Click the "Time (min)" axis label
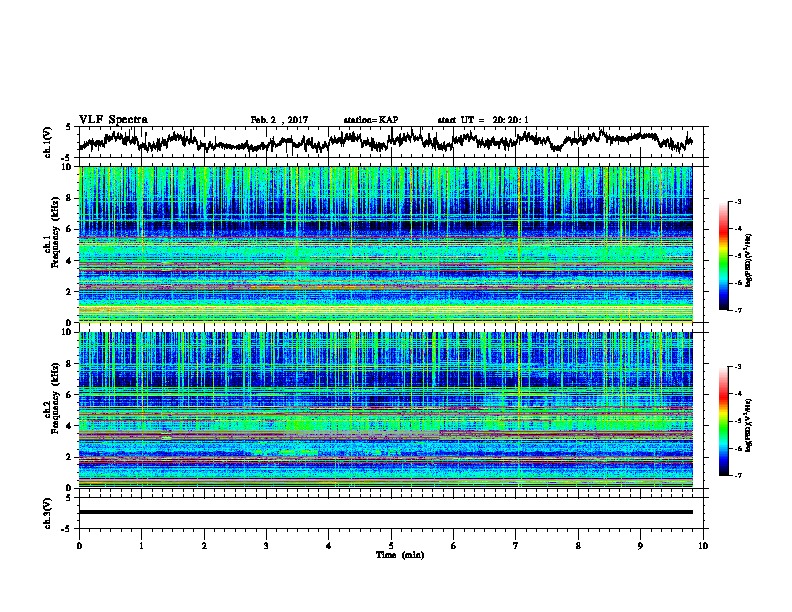 [400, 555]
